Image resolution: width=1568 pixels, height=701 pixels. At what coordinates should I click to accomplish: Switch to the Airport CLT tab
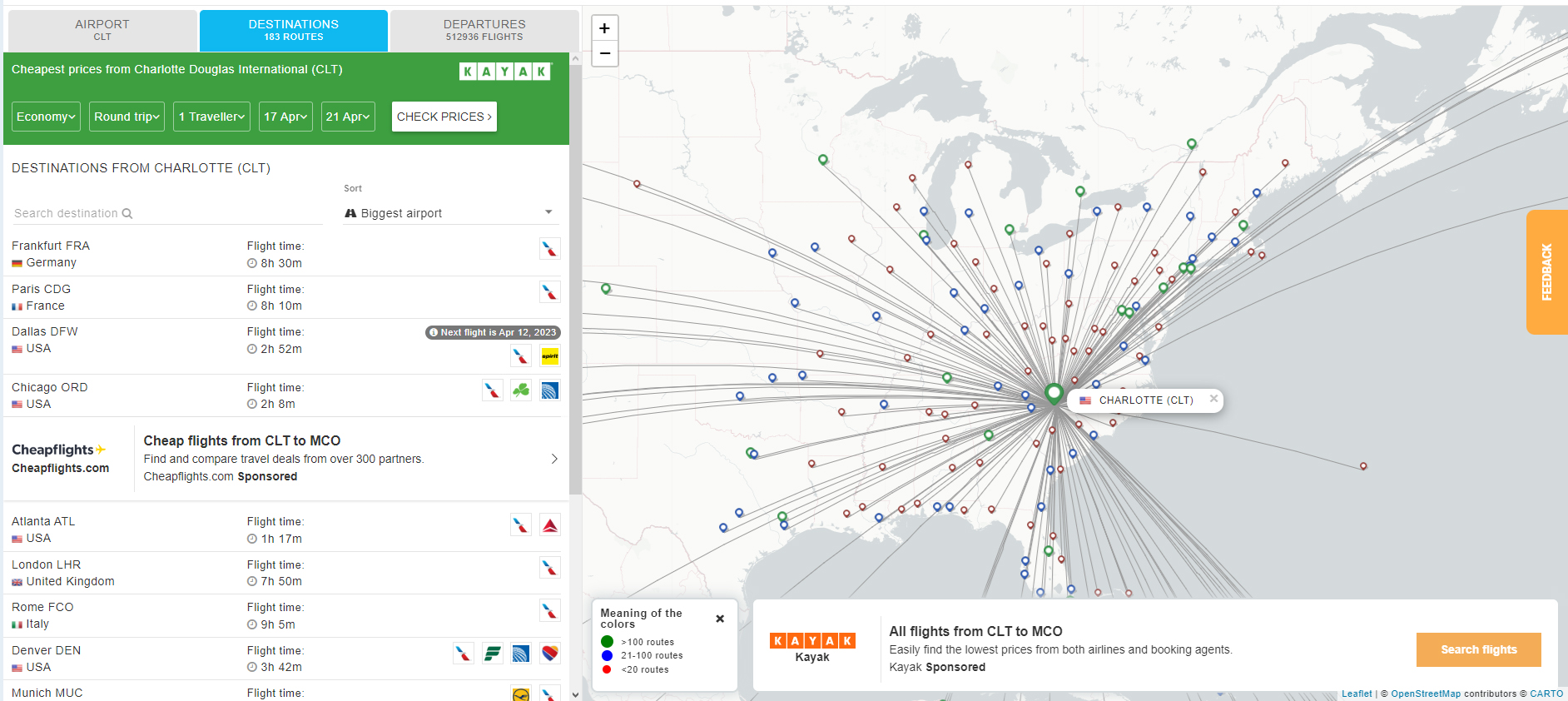coord(102,30)
